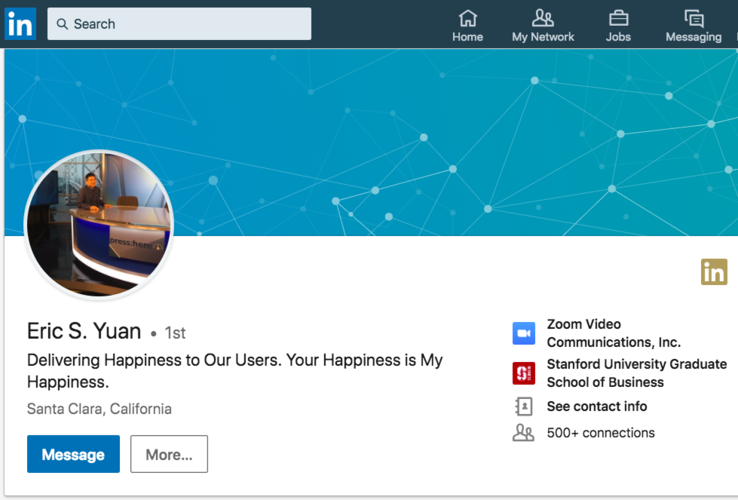Click the 1st connection degree label
Screen dimensions: 738x500
point(175,333)
